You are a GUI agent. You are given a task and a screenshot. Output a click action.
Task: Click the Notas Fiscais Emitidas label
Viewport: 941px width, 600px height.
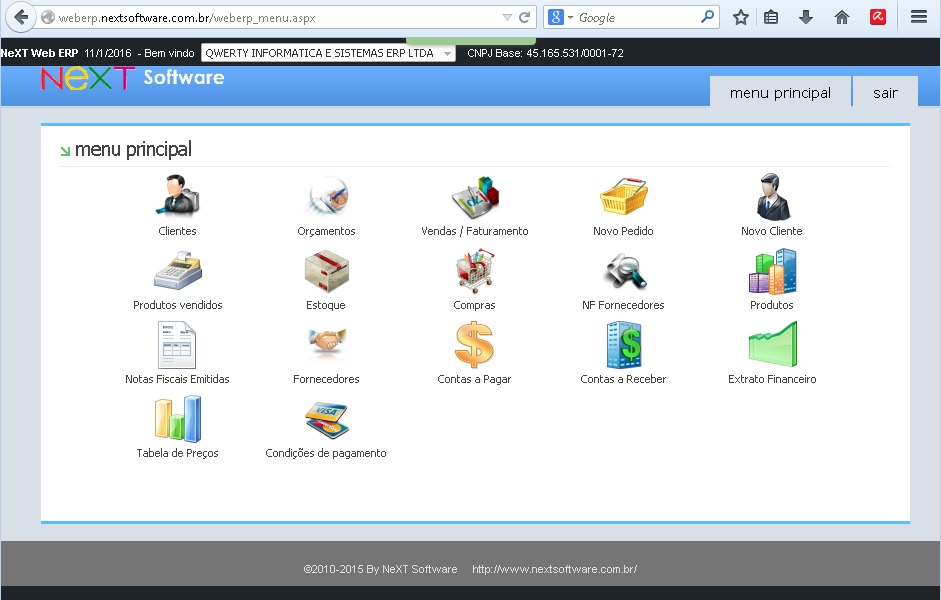click(177, 379)
